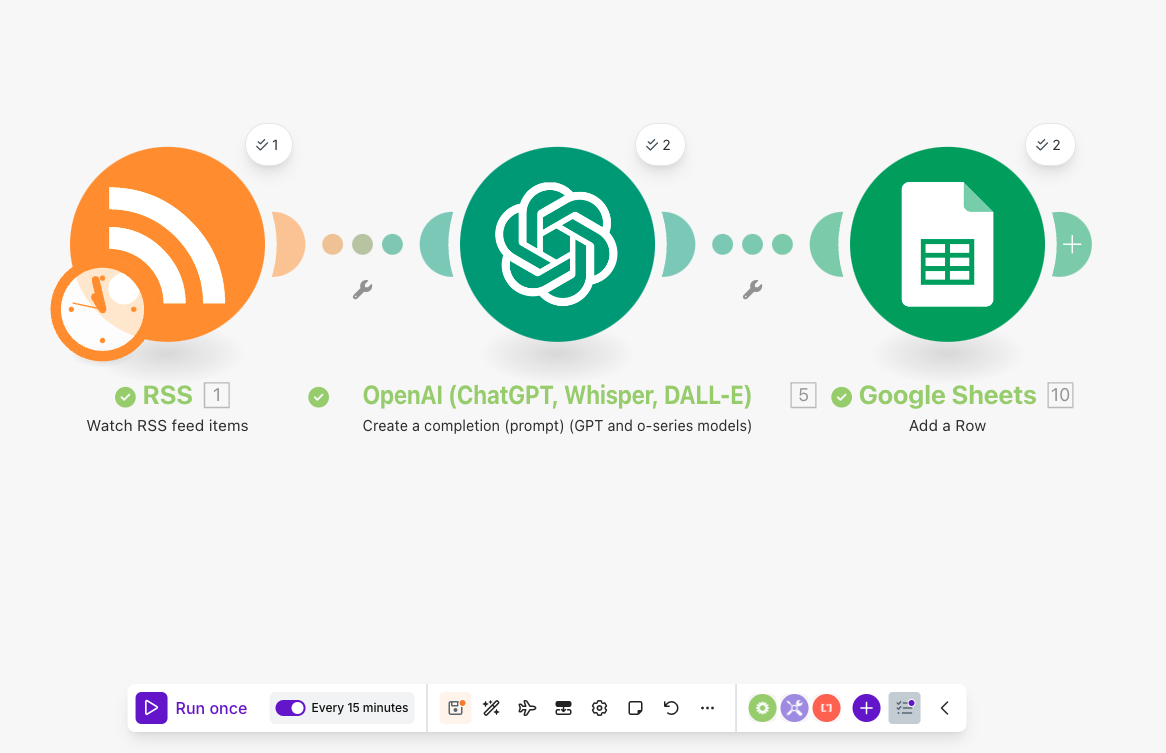
Task: Click purple plus to add favorites
Action: 866,708
